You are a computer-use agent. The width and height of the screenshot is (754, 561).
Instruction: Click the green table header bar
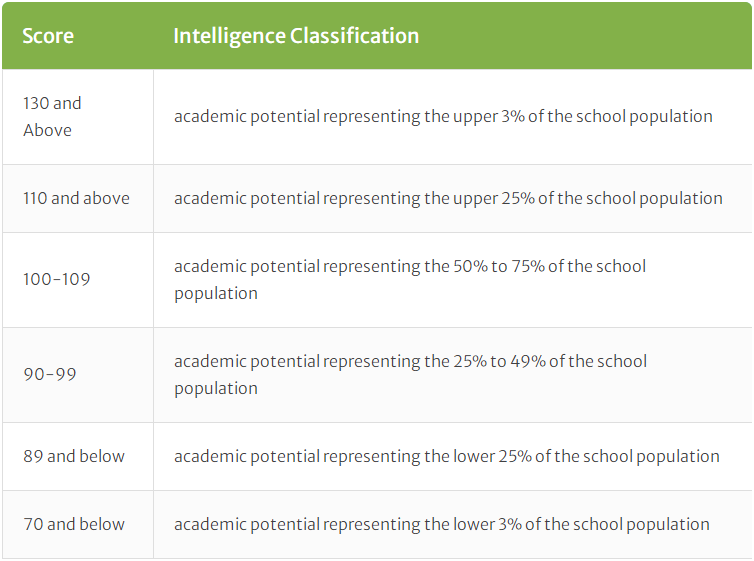pyautogui.click(x=377, y=36)
